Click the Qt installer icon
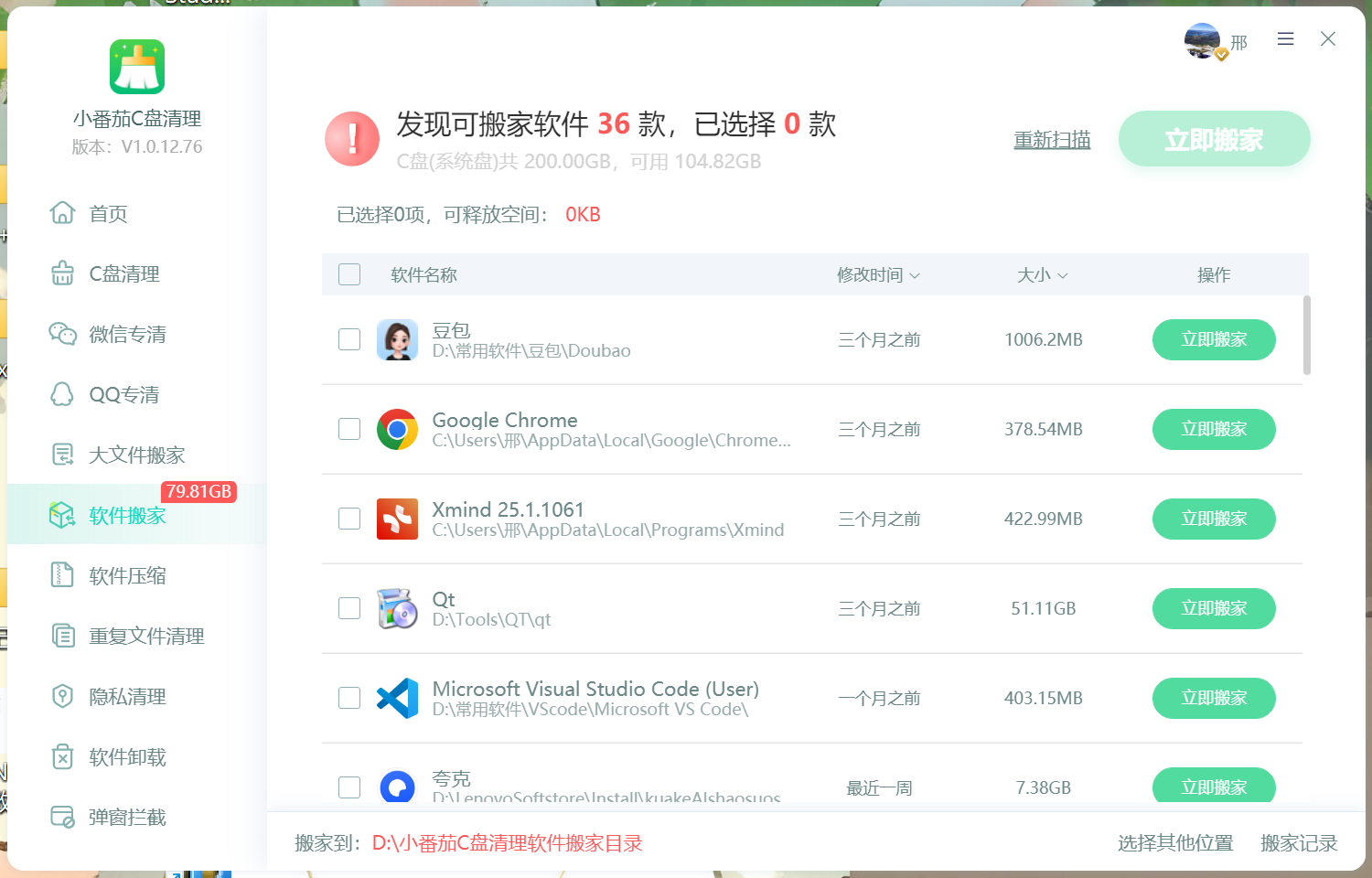 397,608
